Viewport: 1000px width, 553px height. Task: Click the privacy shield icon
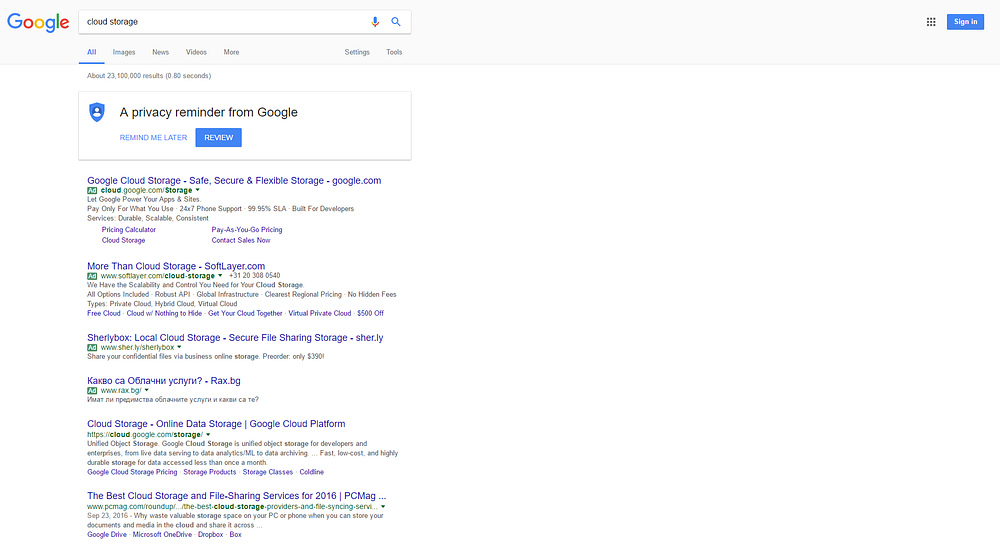click(97, 112)
